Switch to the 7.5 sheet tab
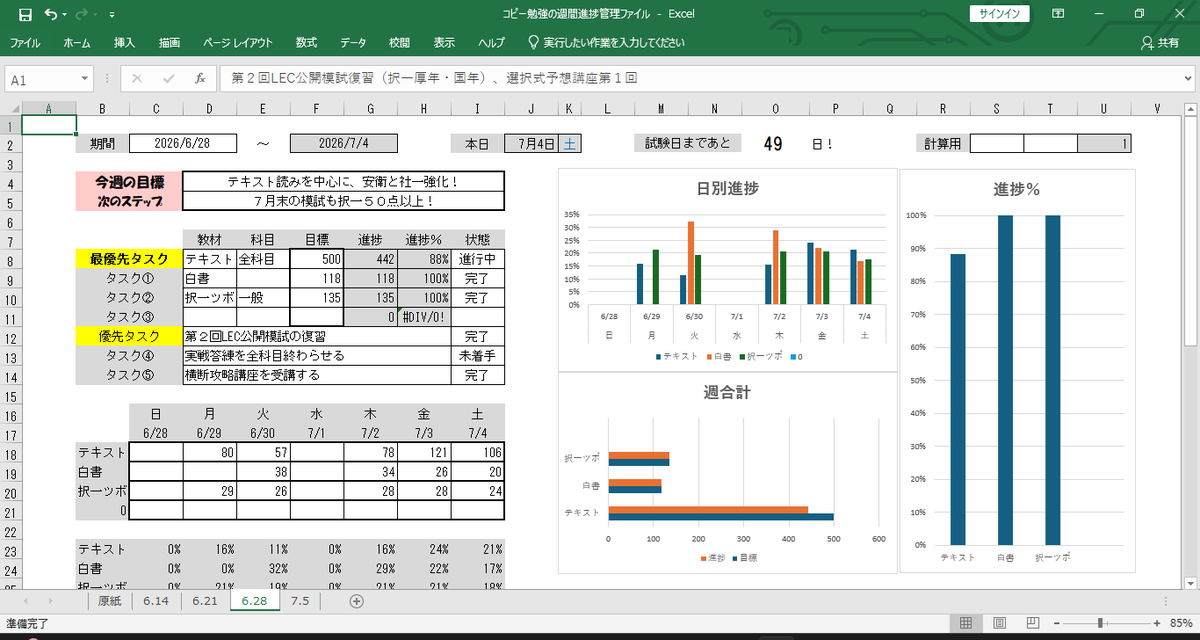Screen dimensions: 1200x640 299,601
